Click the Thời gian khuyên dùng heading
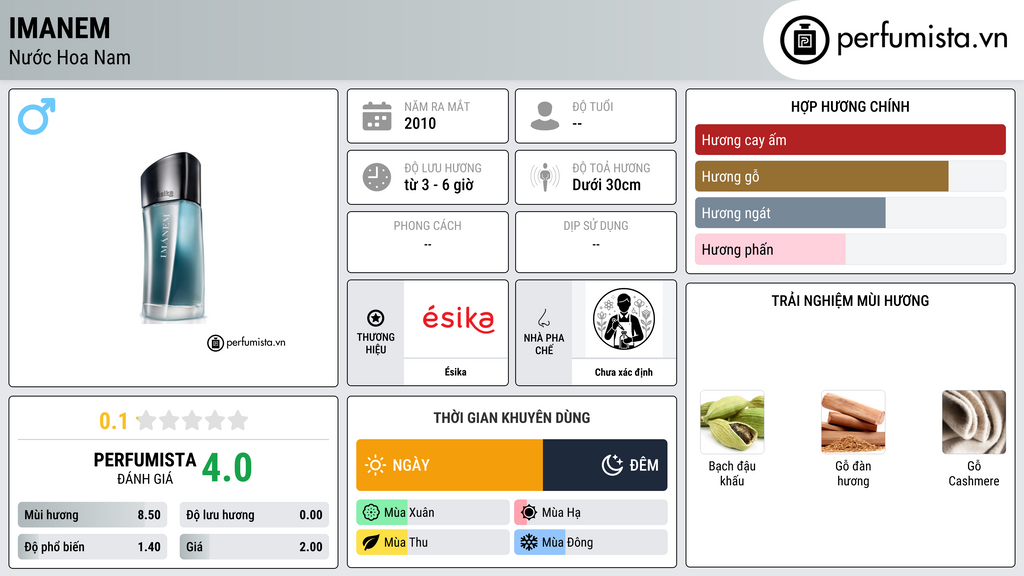The height and width of the screenshot is (576, 1024). [512, 418]
